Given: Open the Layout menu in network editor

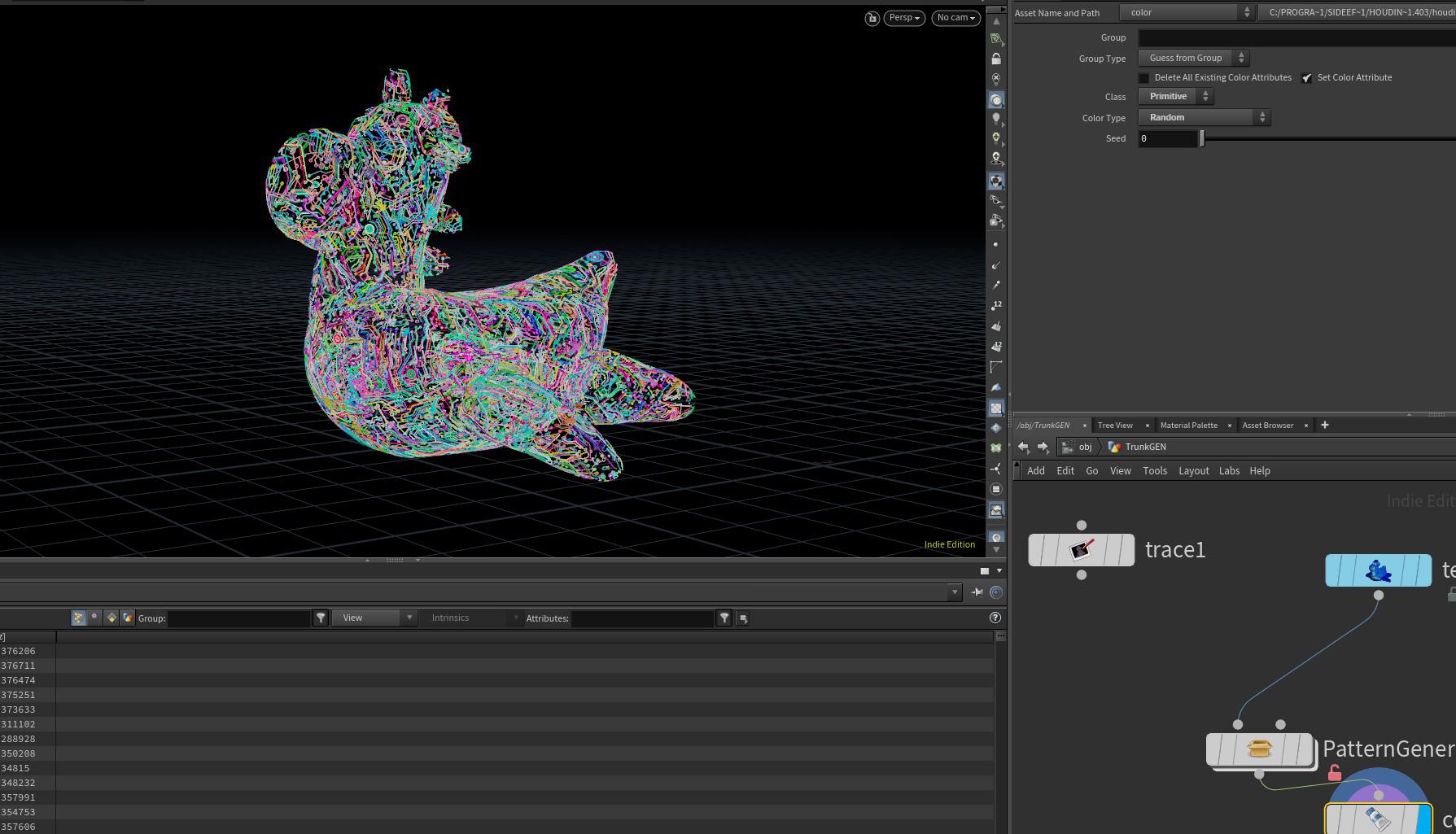Looking at the screenshot, I should click(1194, 471).
